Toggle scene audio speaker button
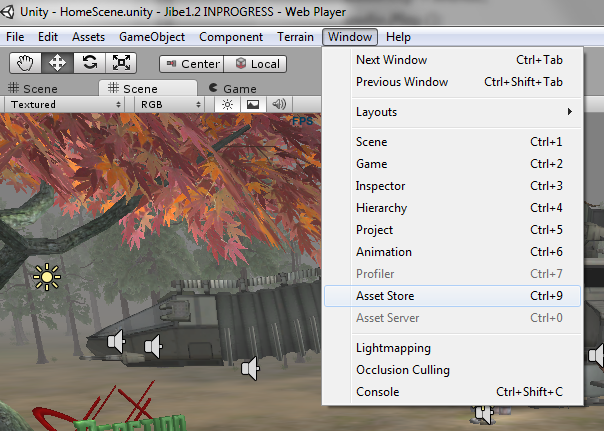The height and width of the screenshot is (431, 604). [x=279, y=104]
